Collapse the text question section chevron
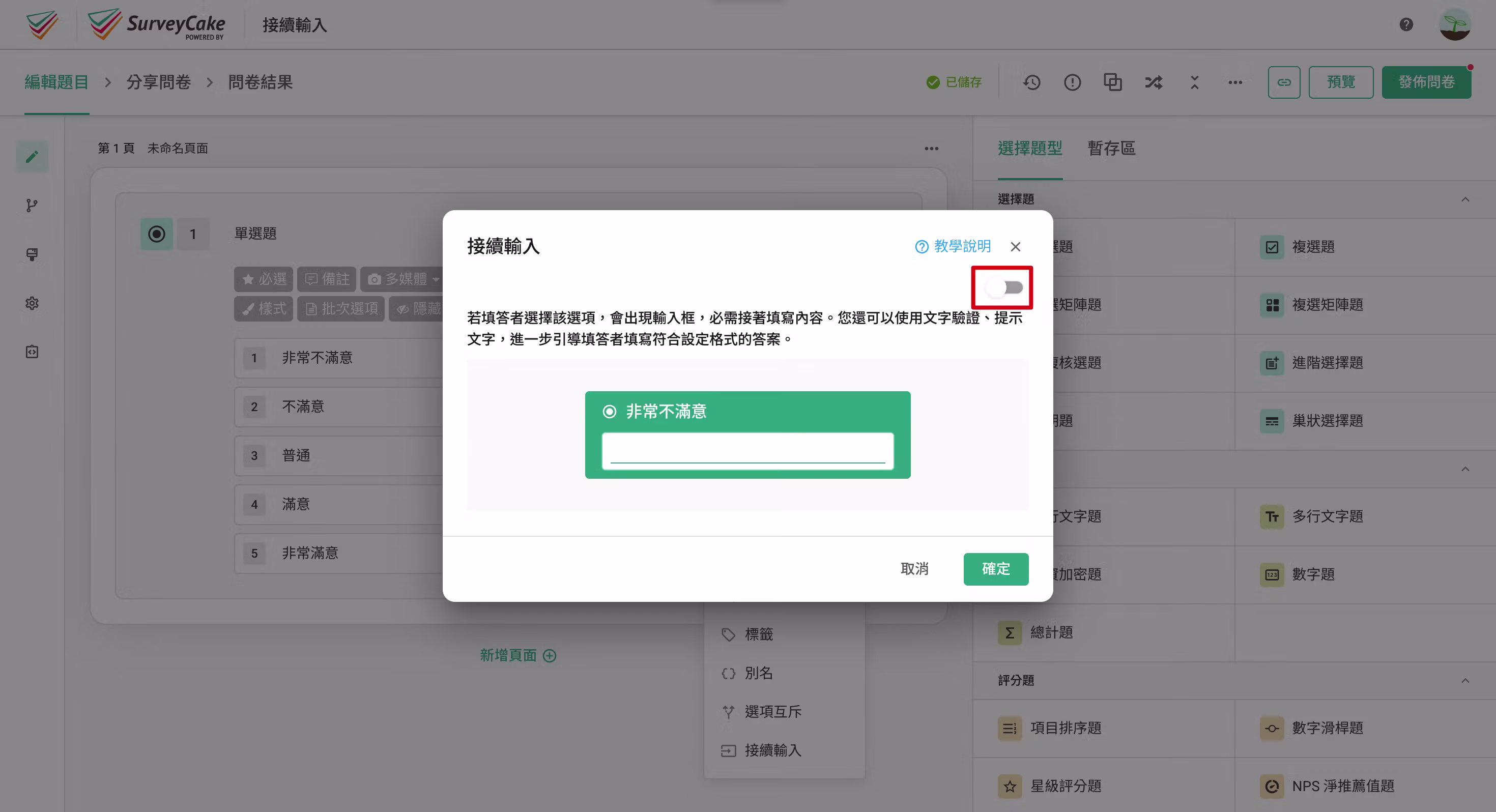This screenshot has width=1496, height=812. click(x=1464, y=469)
